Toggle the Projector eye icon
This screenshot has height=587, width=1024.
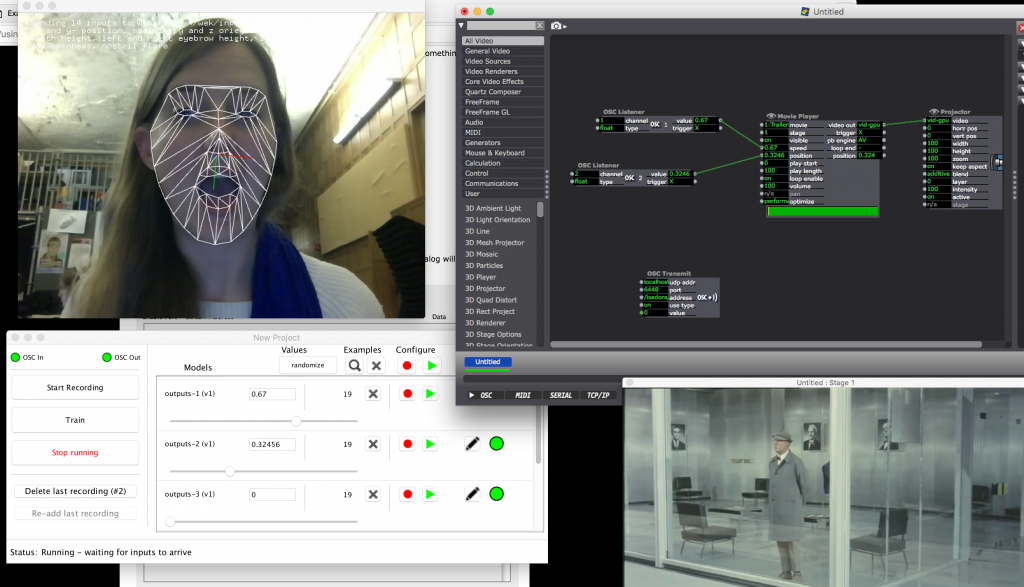934,112
